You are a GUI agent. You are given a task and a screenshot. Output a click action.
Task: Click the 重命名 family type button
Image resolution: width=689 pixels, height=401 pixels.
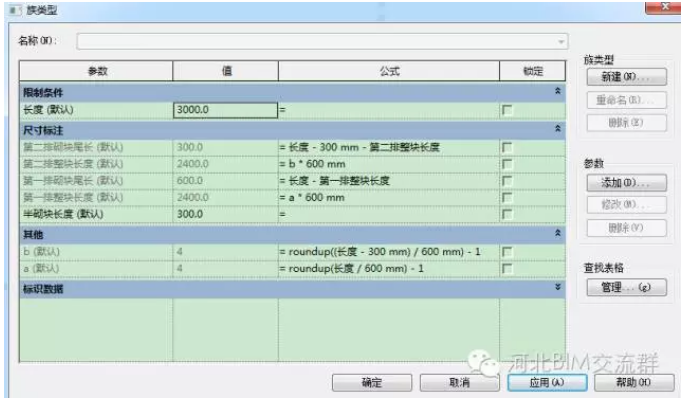(x=627, y=100)
